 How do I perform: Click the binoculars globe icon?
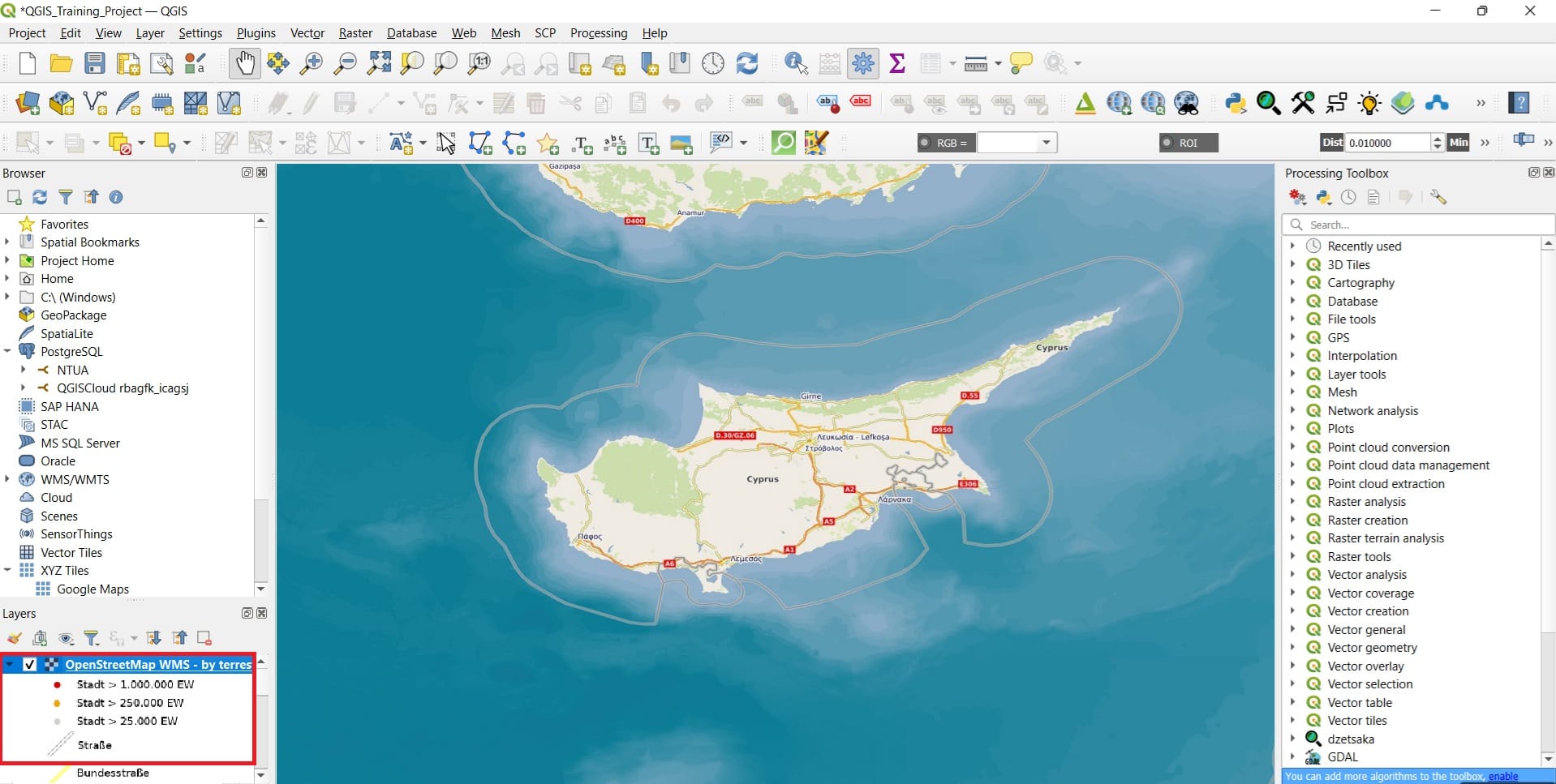tap(1186, 103)
